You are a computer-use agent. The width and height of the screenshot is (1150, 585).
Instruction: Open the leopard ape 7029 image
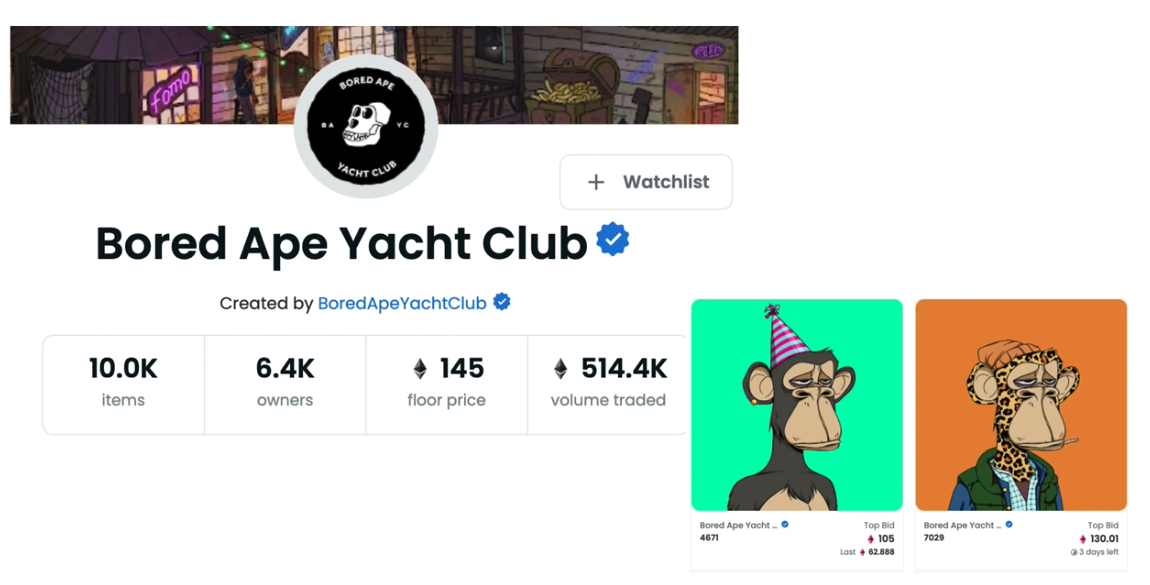[1021, 405]
